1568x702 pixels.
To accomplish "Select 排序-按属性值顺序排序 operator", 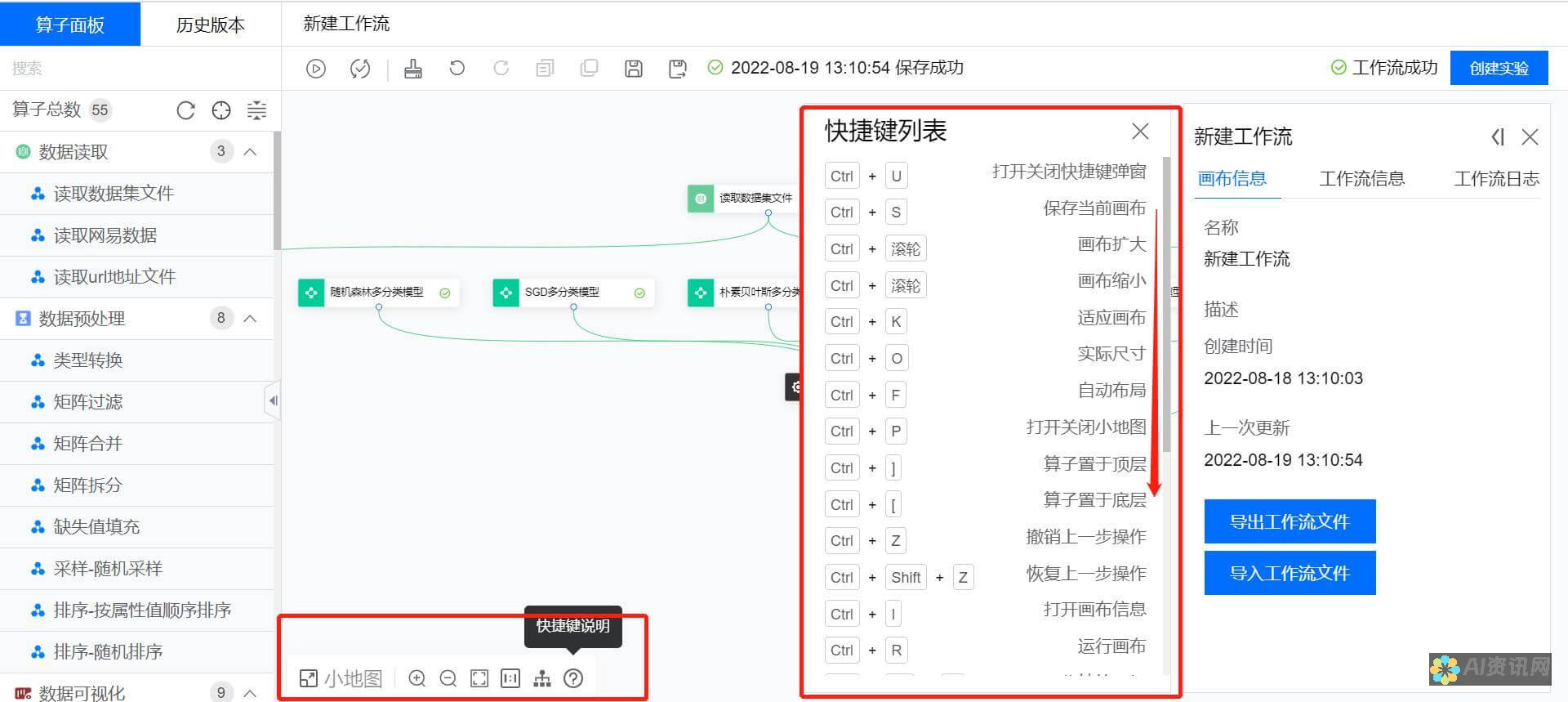I will click(x=136, y=610).
